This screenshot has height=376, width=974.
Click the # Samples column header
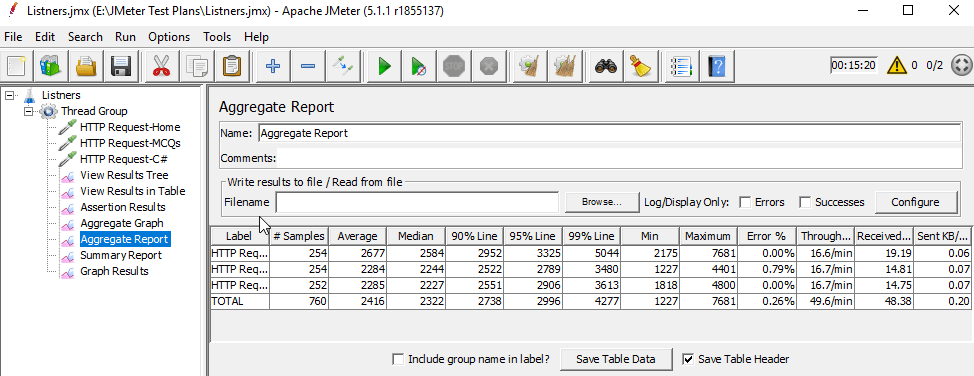tap(299, 236)
